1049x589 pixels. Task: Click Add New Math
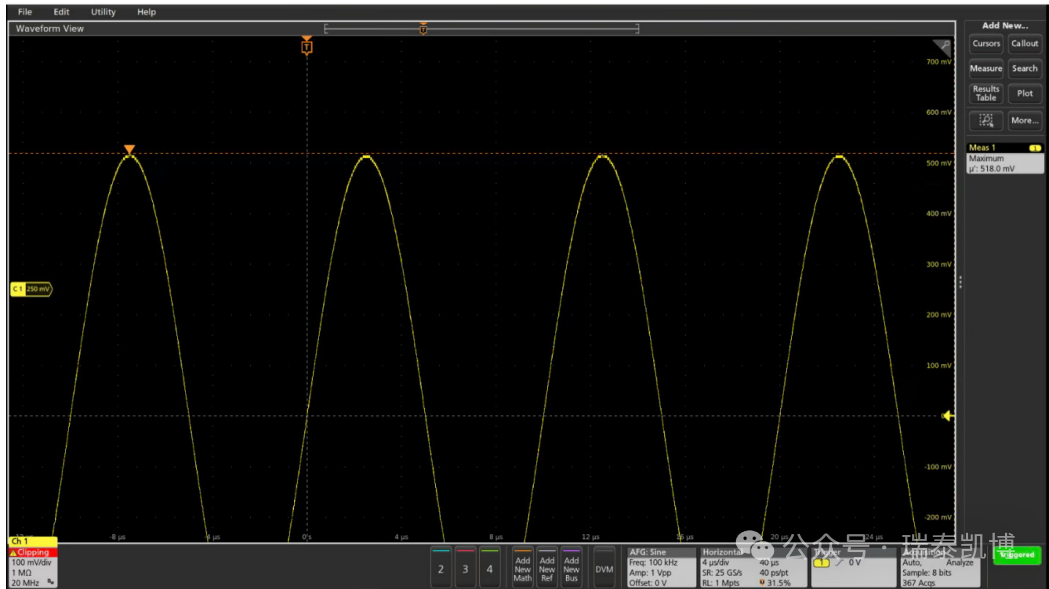(522, 568)
